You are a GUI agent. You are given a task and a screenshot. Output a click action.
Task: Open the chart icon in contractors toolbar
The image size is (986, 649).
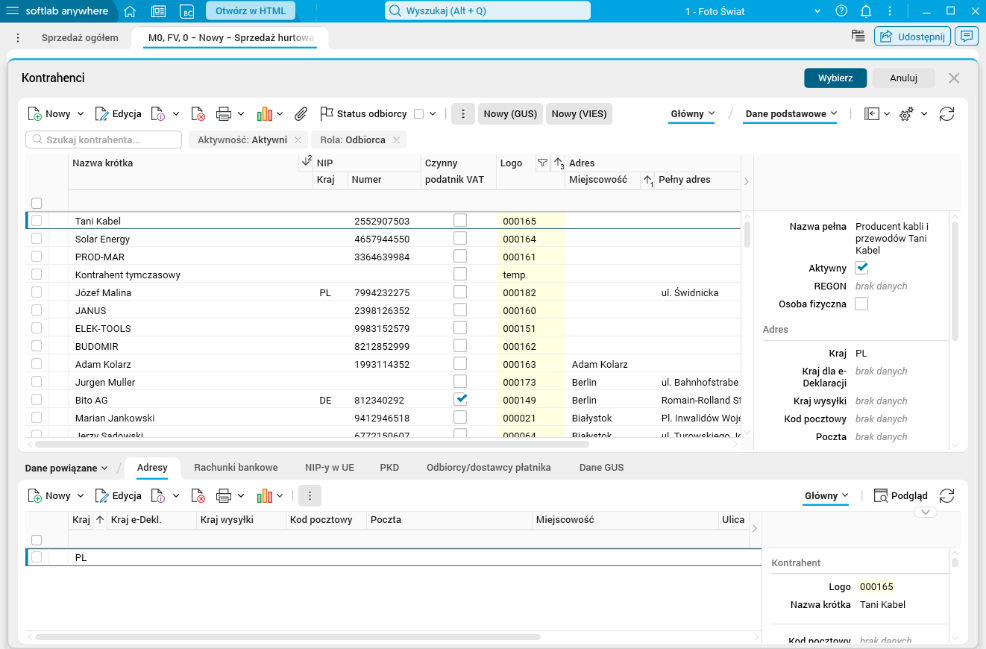click(264, 114)
